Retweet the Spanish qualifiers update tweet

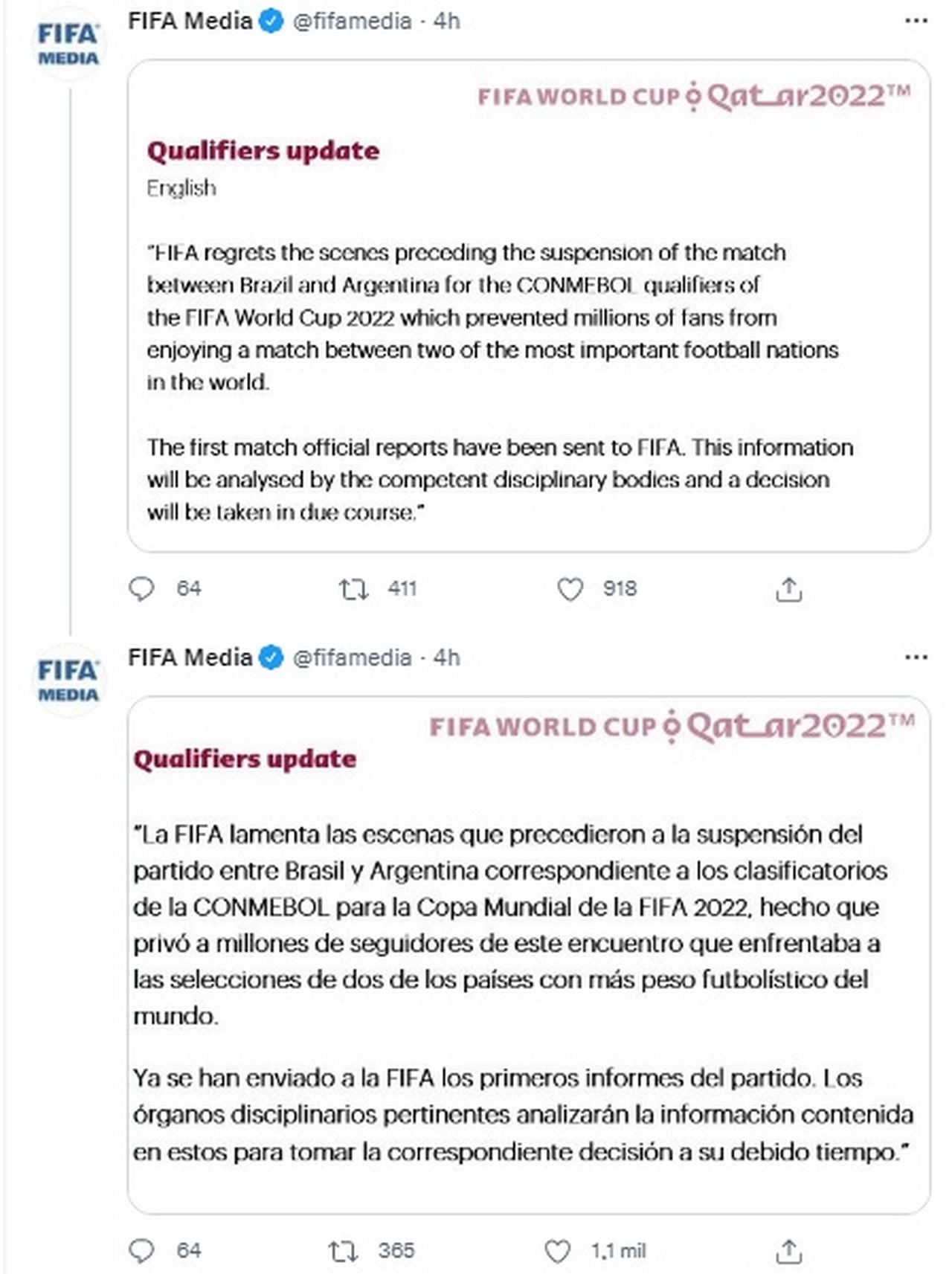tap(343, 1252)
